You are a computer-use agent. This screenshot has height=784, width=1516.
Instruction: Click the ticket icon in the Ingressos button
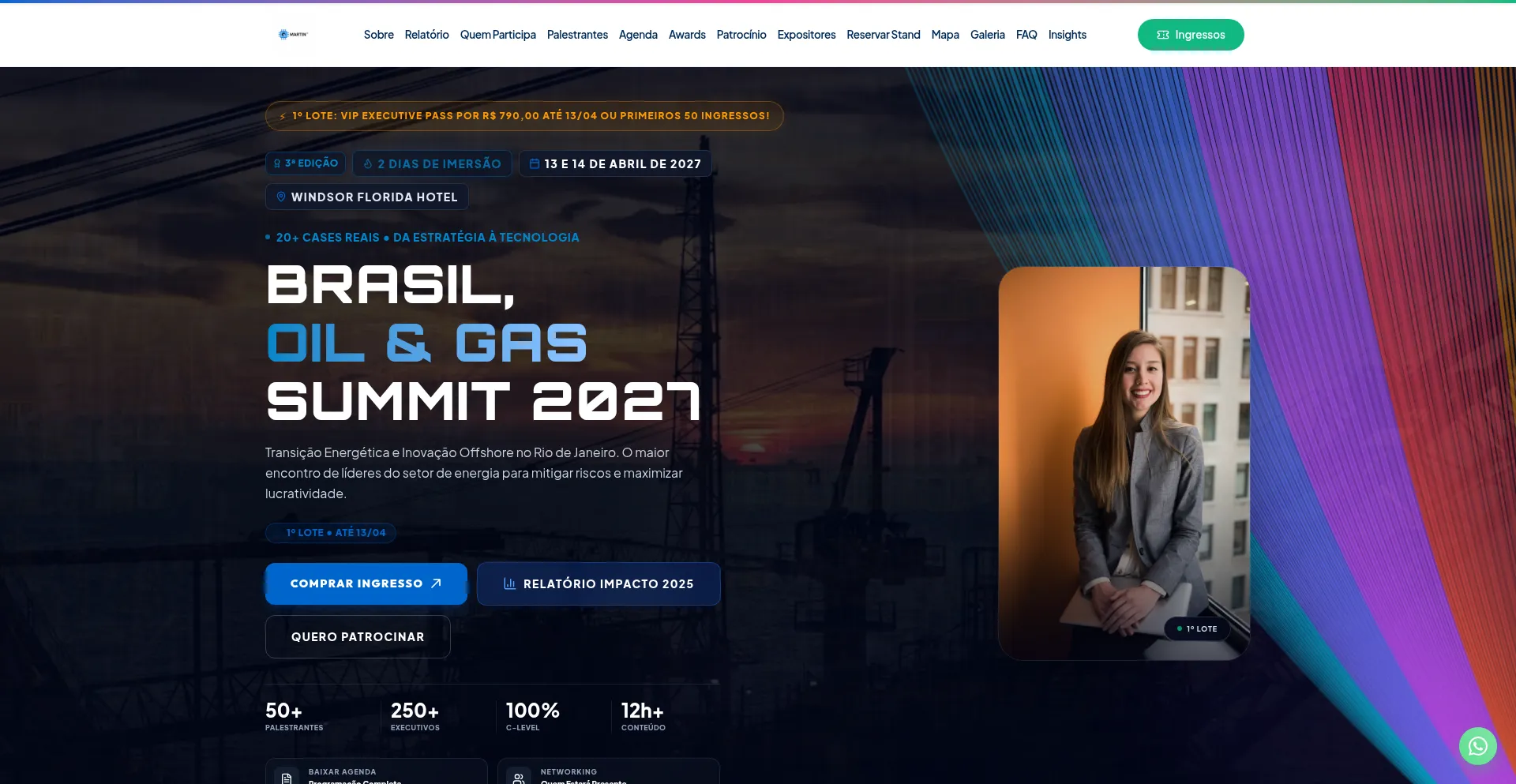[x=1162, y=35]
